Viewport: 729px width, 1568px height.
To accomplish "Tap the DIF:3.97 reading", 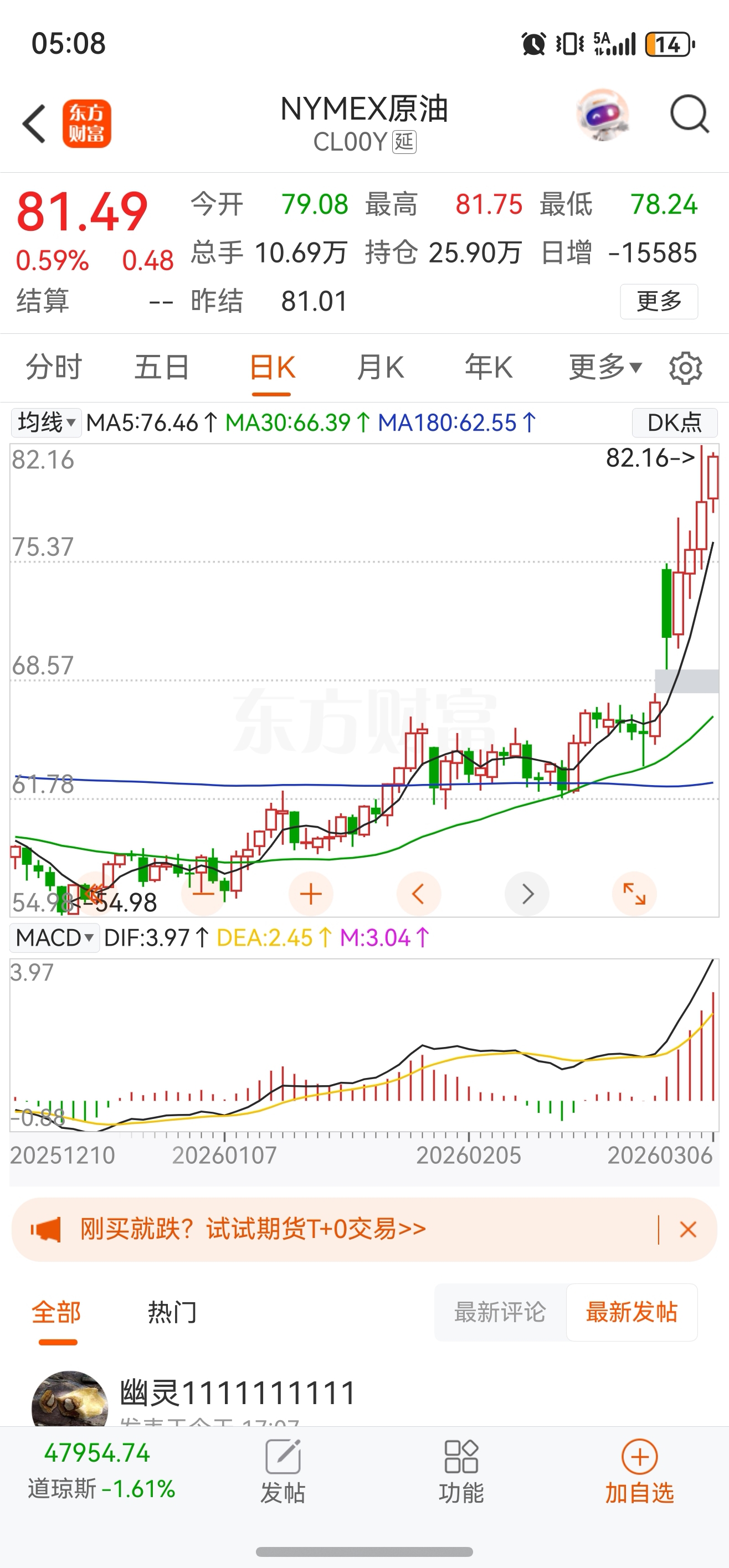I will [157, 938].
